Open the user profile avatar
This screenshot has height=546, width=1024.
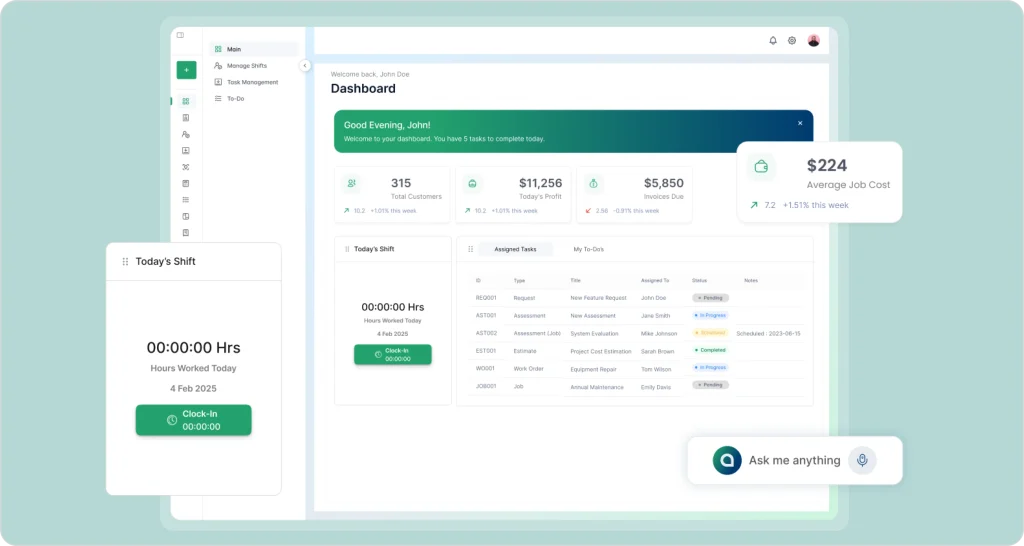tap(813, 40)
